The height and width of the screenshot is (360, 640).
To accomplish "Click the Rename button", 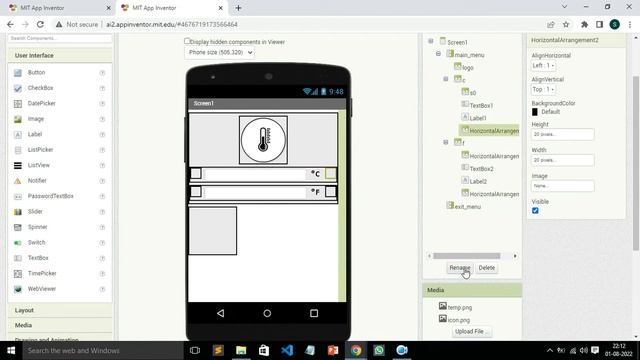I will point(460,268).
